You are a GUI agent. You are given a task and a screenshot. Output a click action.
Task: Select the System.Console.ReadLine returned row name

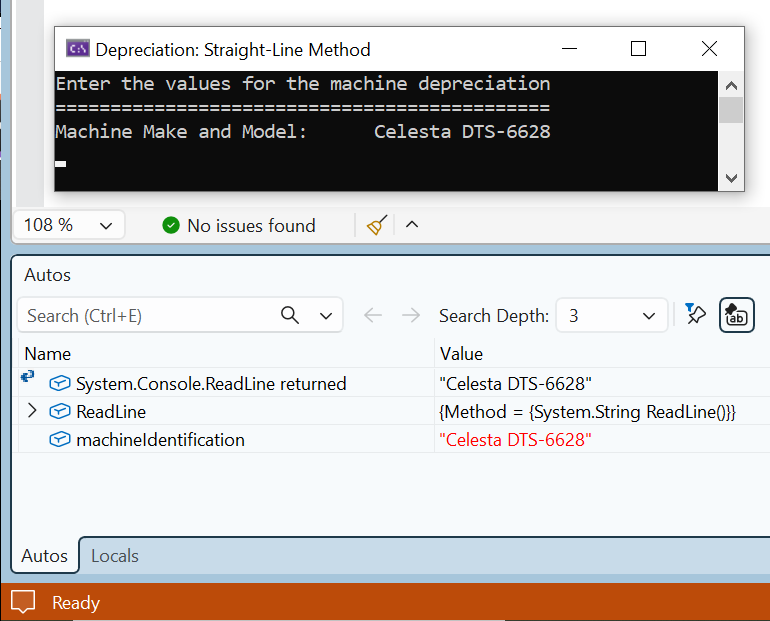211,383
